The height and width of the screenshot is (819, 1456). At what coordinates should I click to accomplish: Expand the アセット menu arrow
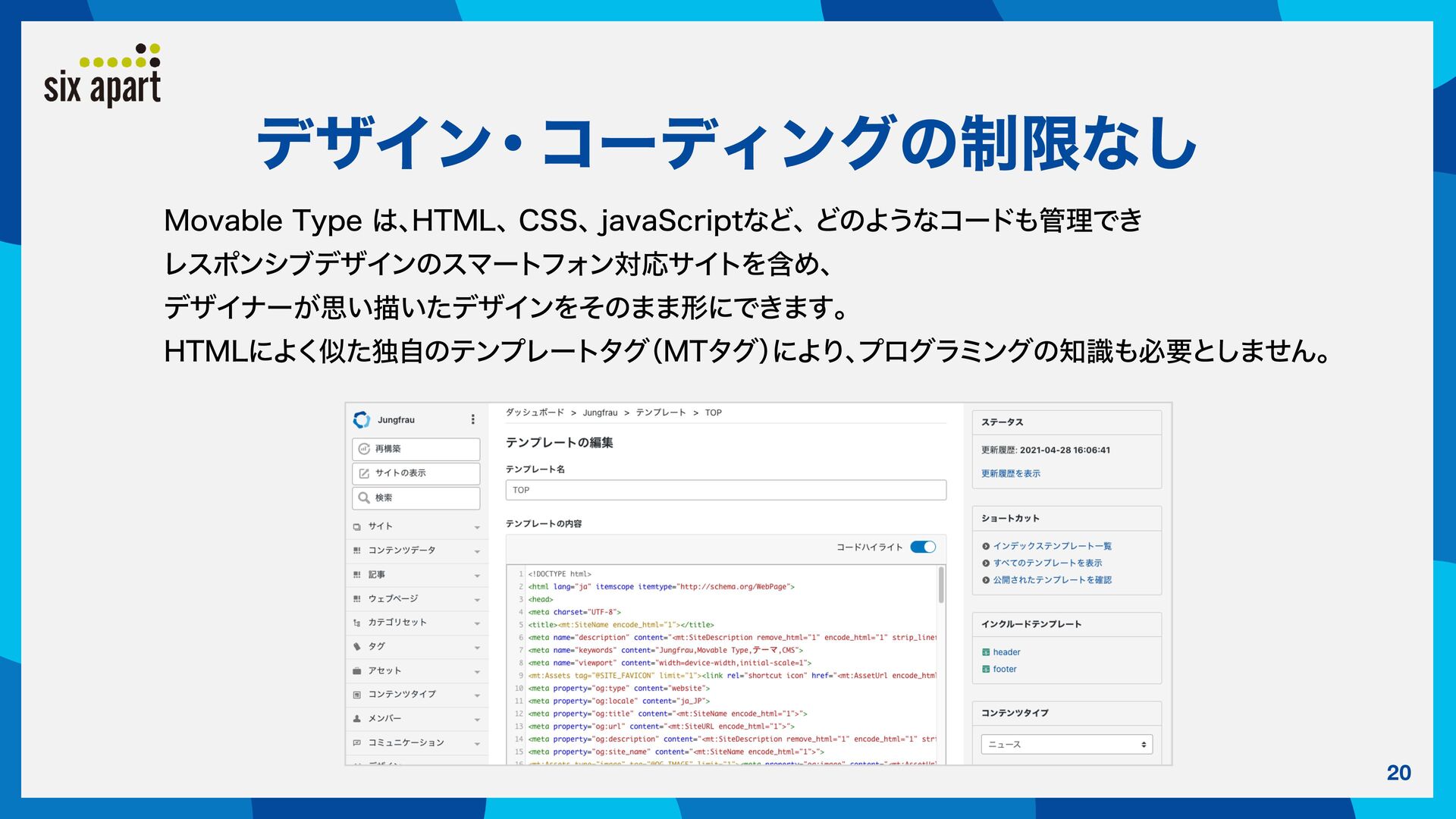coord(477,672)
